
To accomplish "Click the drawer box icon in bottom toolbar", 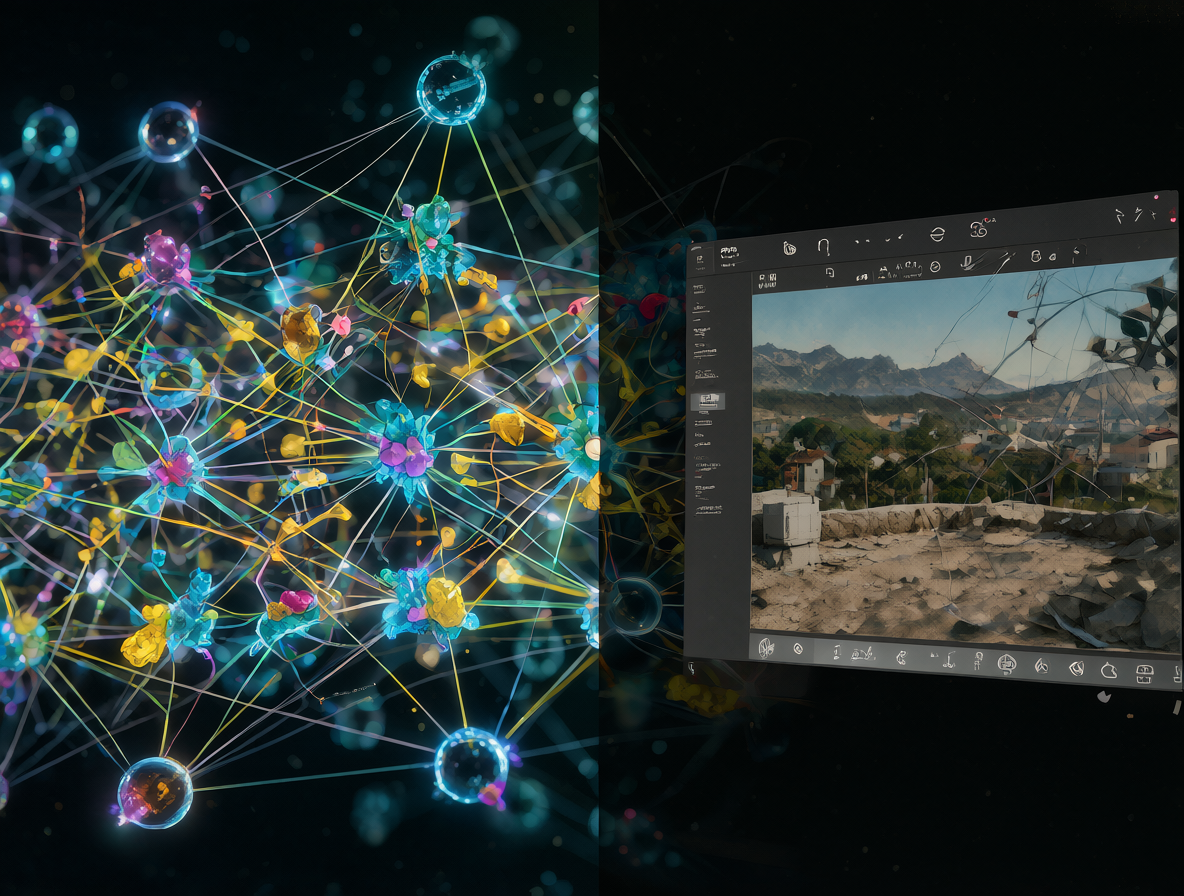I will 1145,673.
